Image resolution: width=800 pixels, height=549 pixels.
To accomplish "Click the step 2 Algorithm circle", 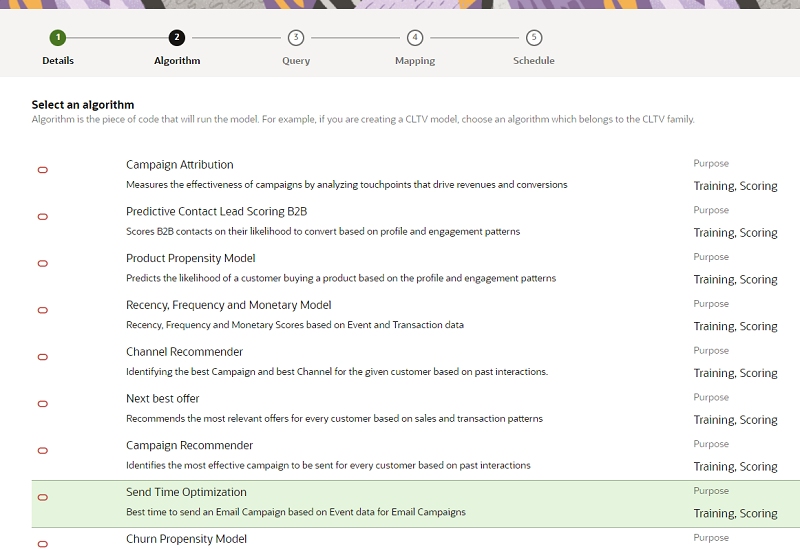I will click(177, 38).
